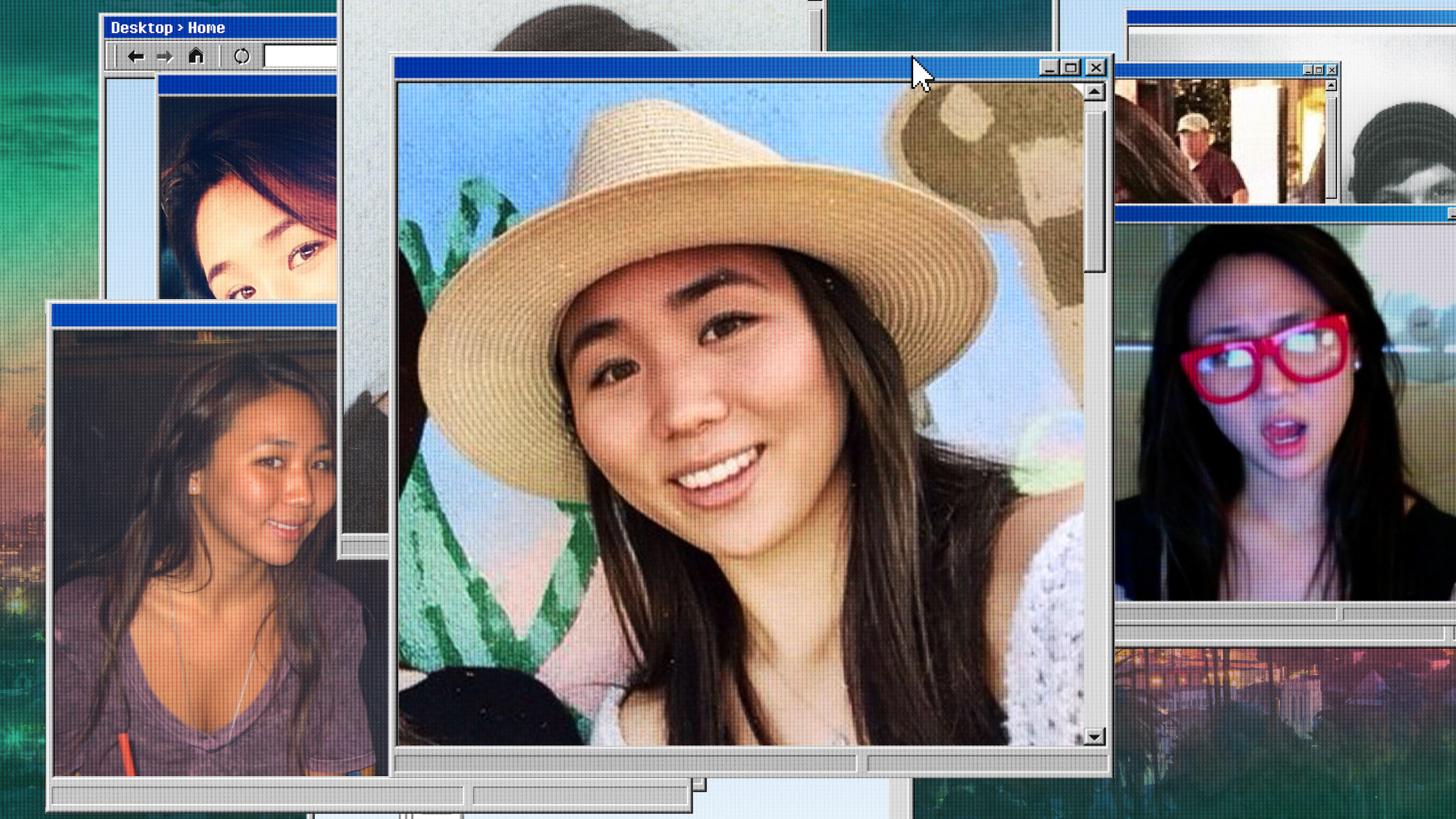Select photo of man in cap
The image size is (1456, 819).
[x=1219, y=141]
